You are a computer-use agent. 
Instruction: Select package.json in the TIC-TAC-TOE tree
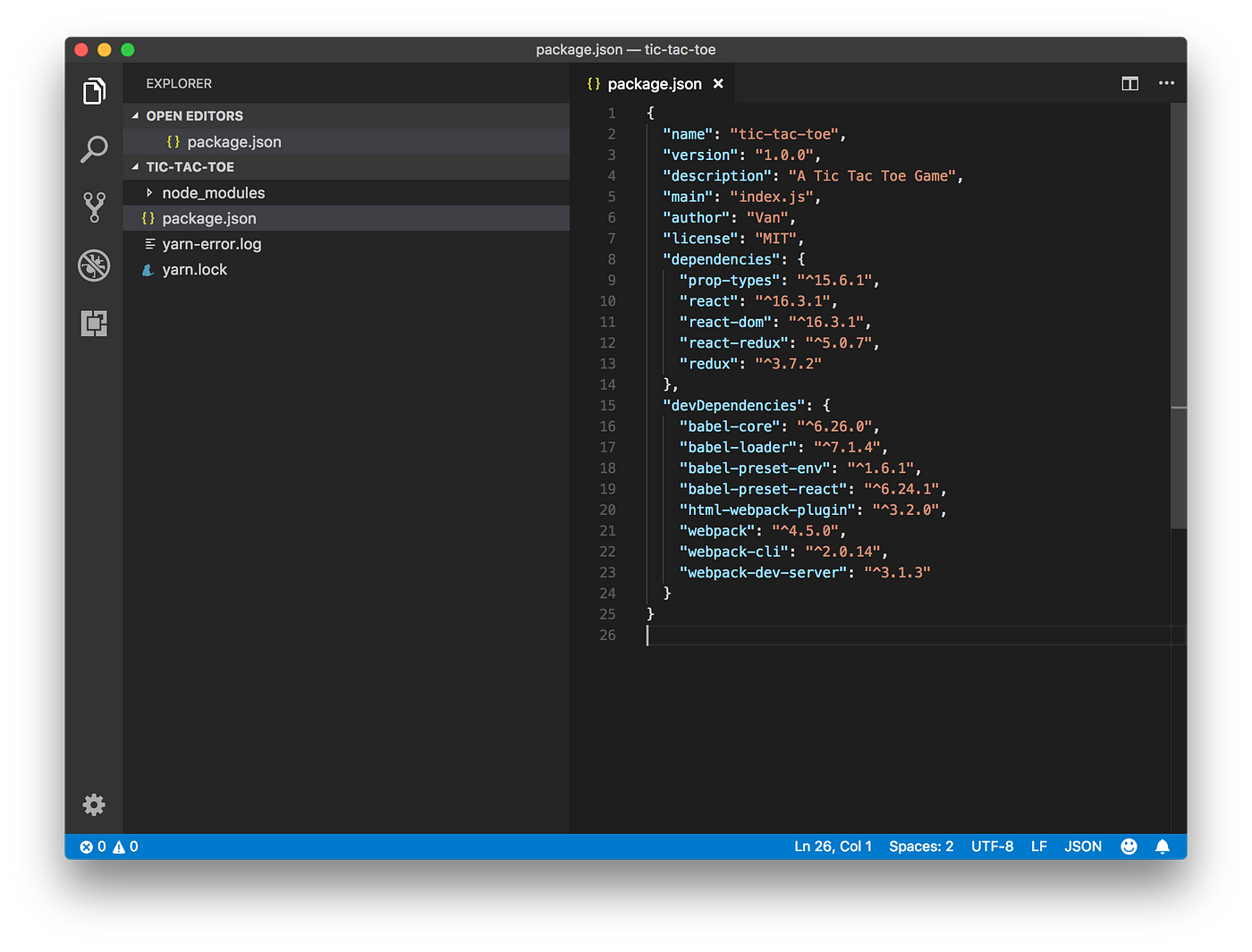coord(346,218)
